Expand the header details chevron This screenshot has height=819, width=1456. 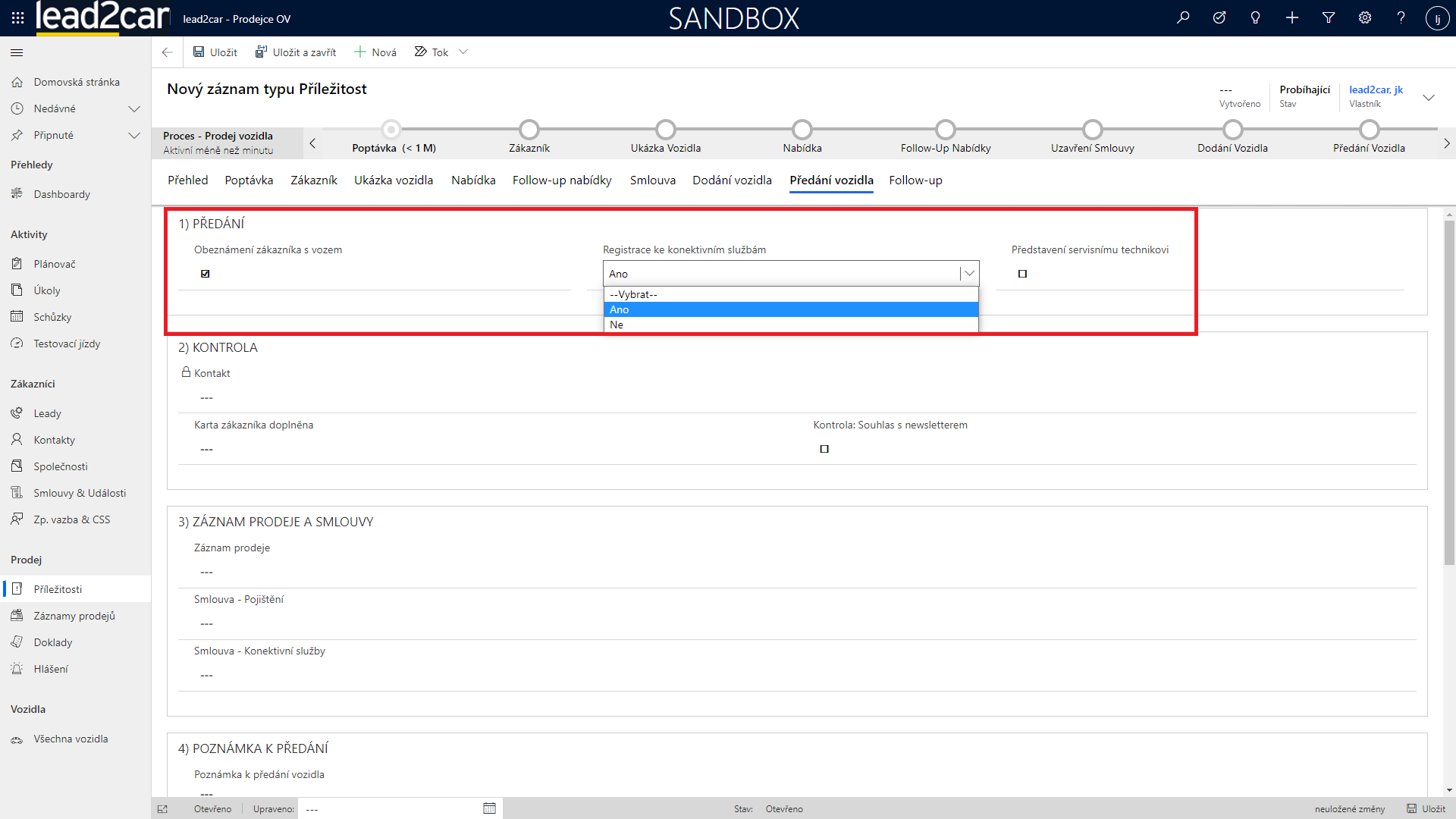click(1429, 97)
